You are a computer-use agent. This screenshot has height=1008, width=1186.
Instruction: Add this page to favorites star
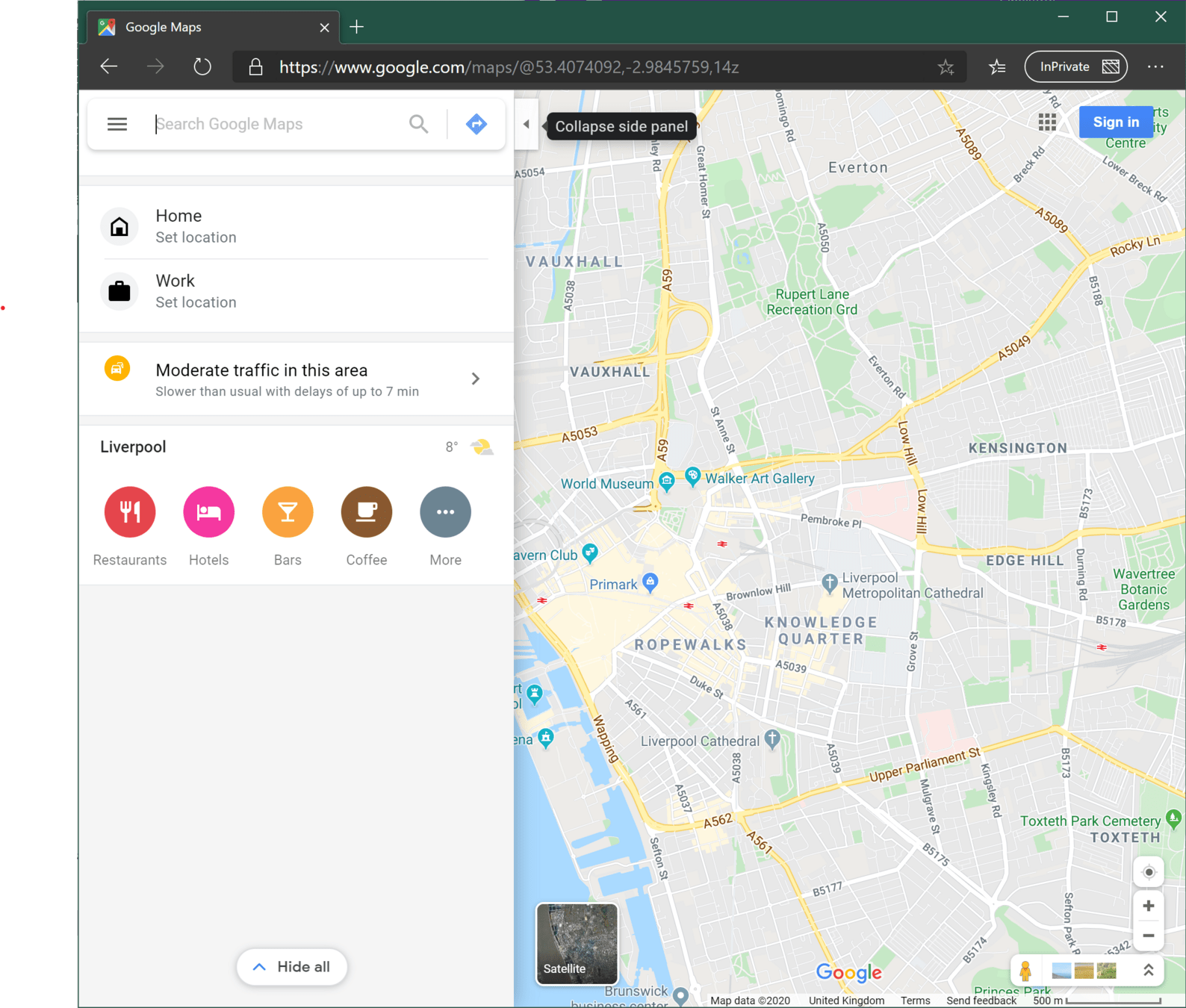coord(946,67)
